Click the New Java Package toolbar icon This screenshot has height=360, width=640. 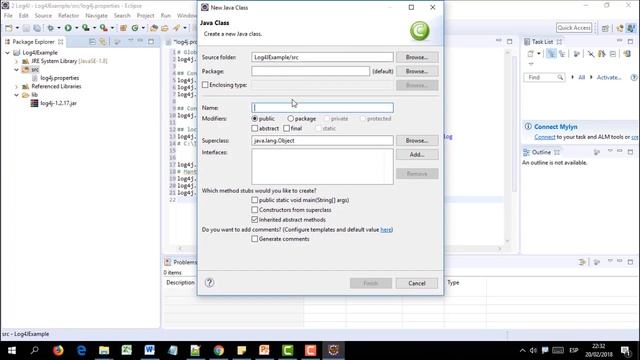point(123,28)
